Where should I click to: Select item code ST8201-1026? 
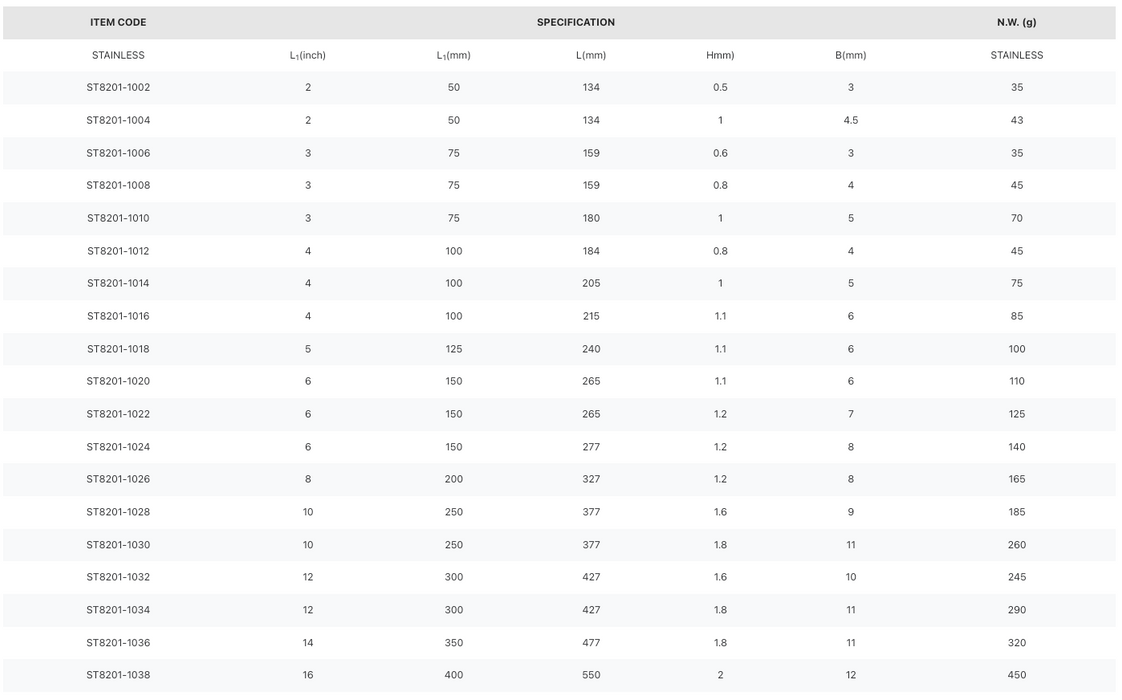pos(118,479)
